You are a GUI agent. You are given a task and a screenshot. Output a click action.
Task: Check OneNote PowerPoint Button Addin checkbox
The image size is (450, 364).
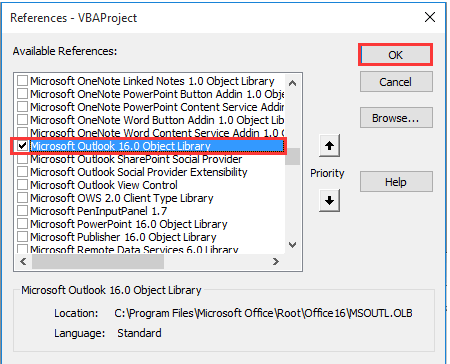click(22, 94)
